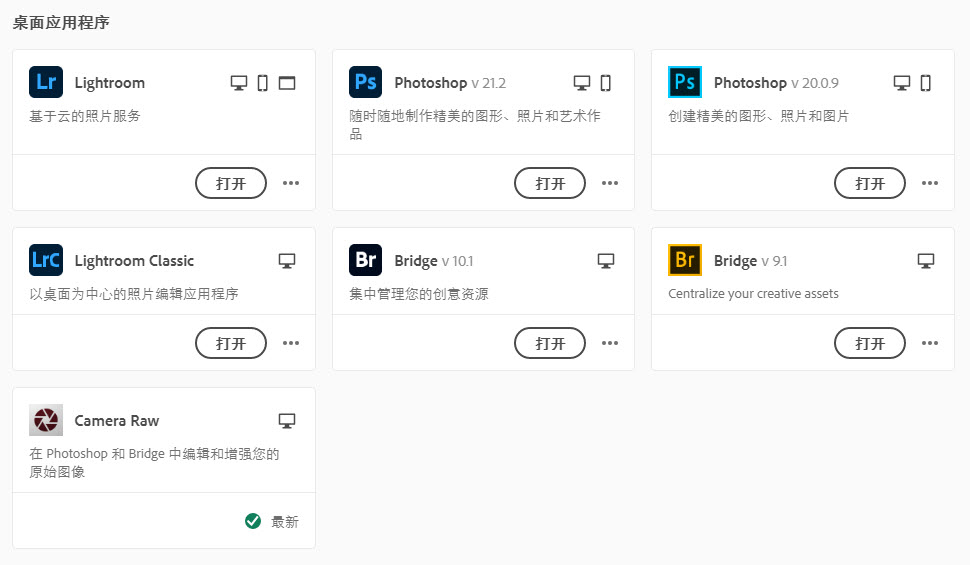Screen dimensions: 970x565
Task: Click Bridge v 9.1 desktop platform icon
Action: pos(926,261)
